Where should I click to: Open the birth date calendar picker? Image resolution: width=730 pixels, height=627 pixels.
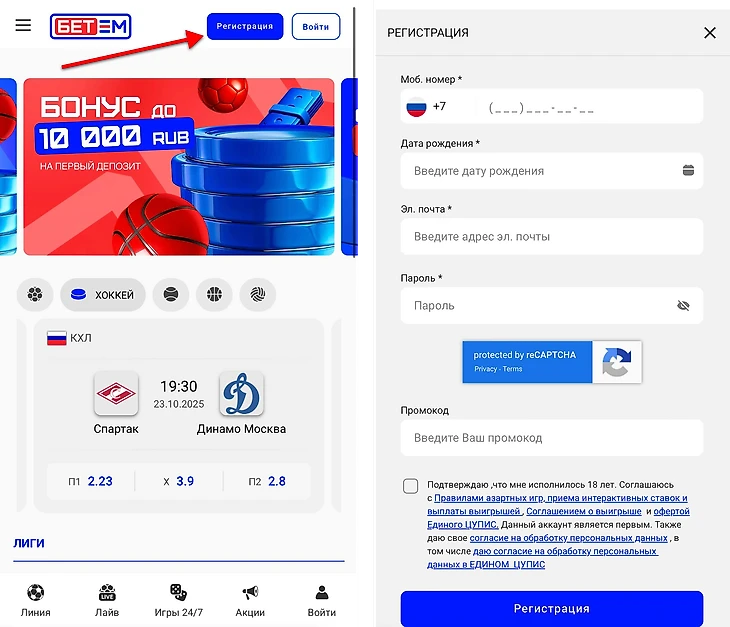coord(688,170)
